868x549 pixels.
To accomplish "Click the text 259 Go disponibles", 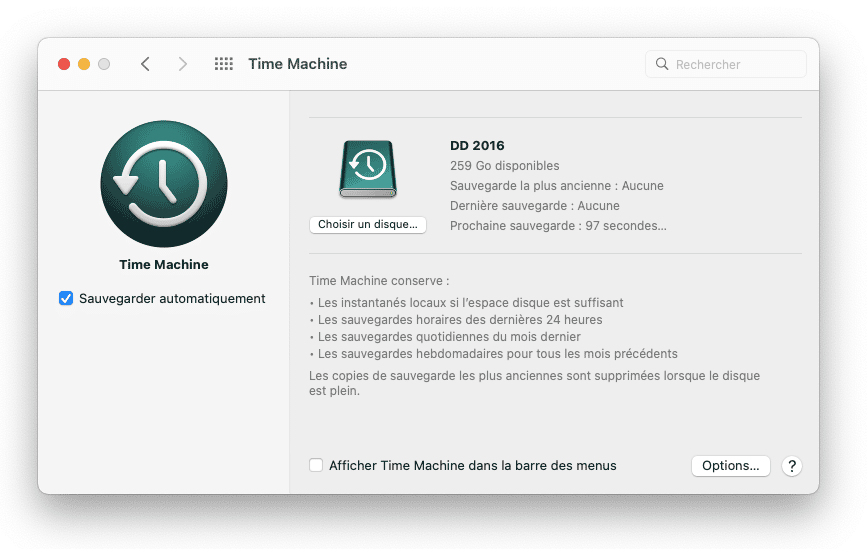I will [504, 165].
